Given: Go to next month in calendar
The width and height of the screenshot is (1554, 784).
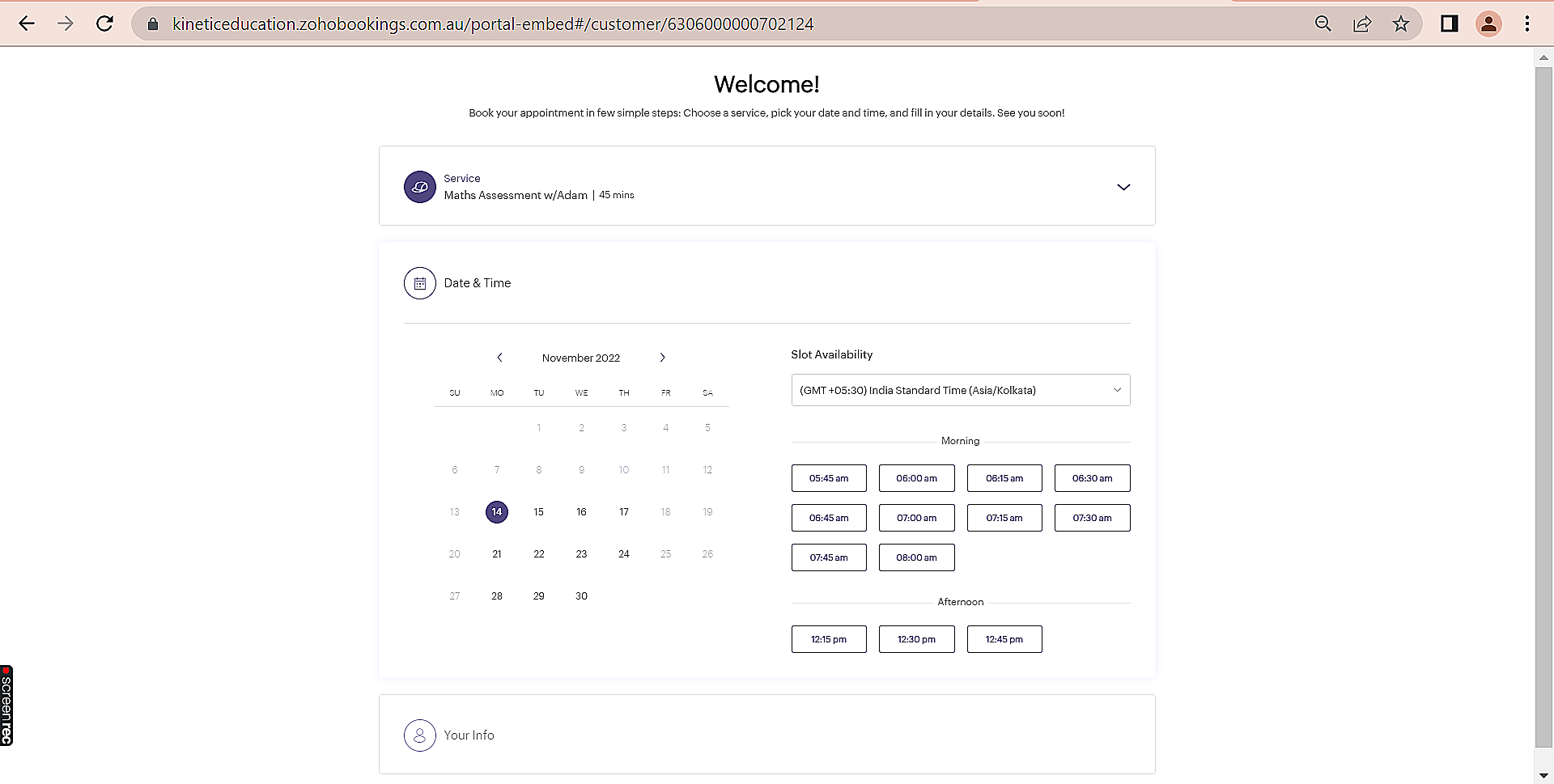Looking at the screenshot, I should [662, 358].
